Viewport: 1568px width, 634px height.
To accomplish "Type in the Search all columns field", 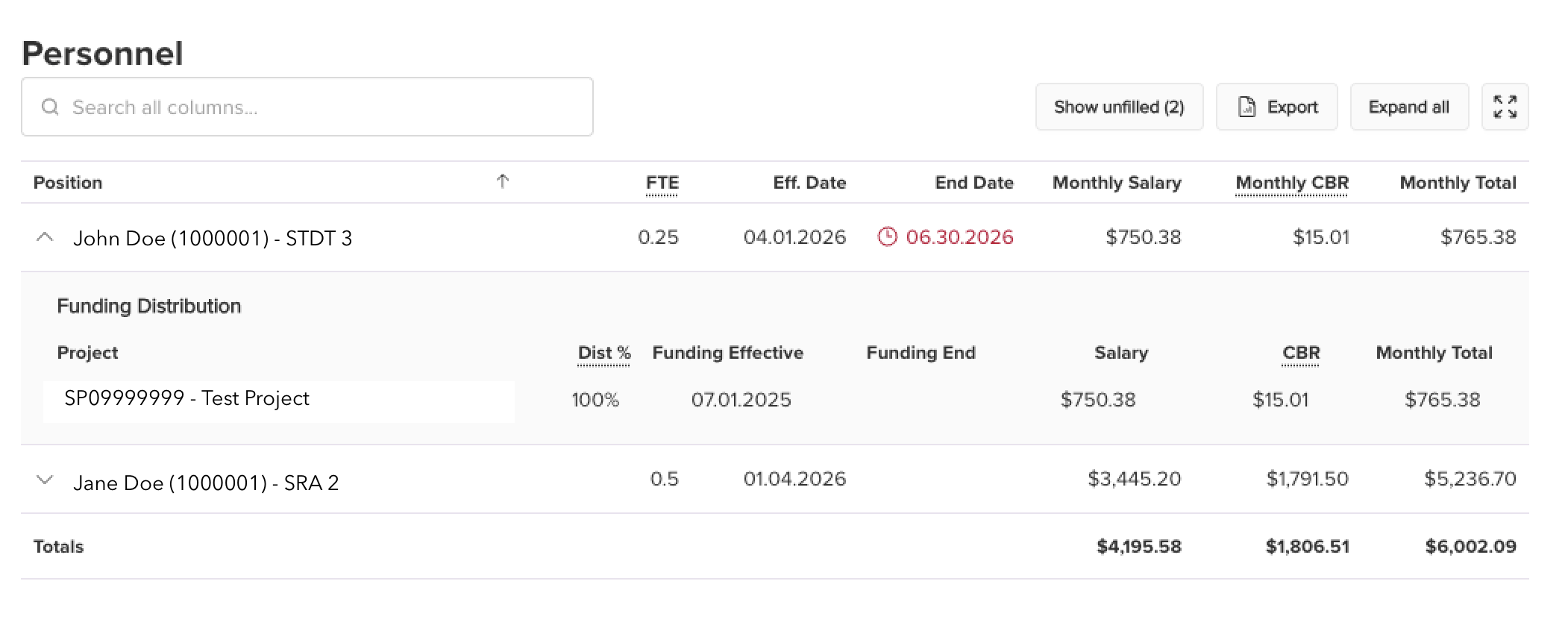I will (321, 107).
